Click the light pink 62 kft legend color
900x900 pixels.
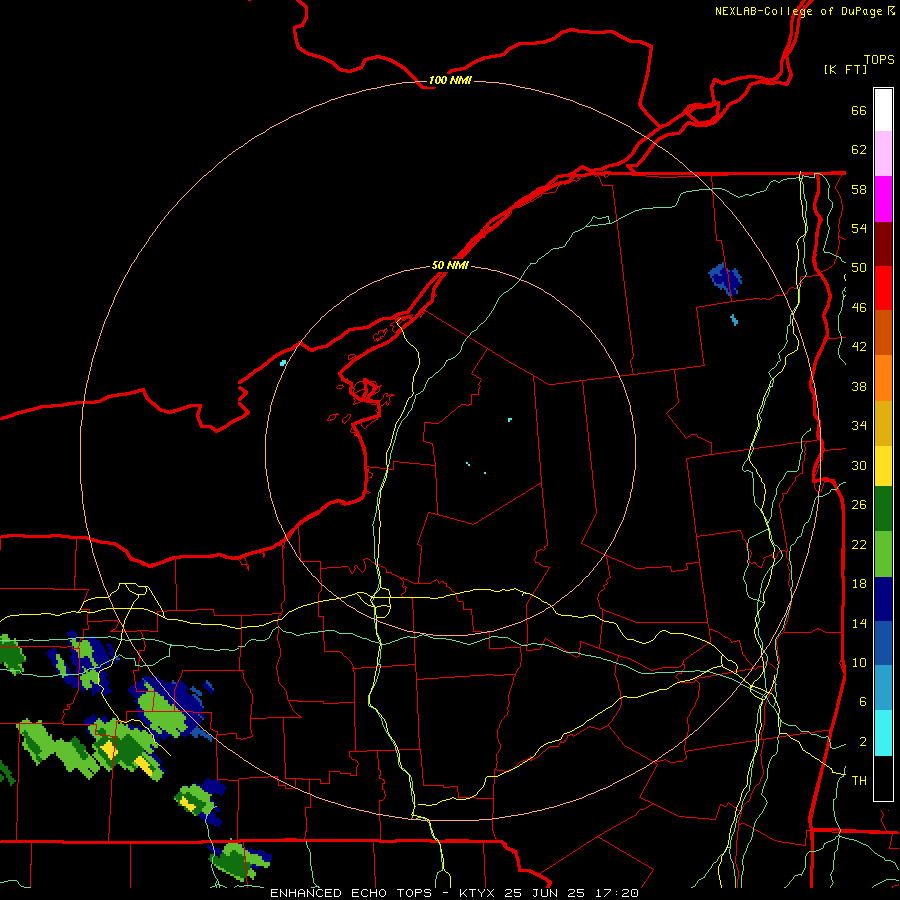tap(883, 154)
